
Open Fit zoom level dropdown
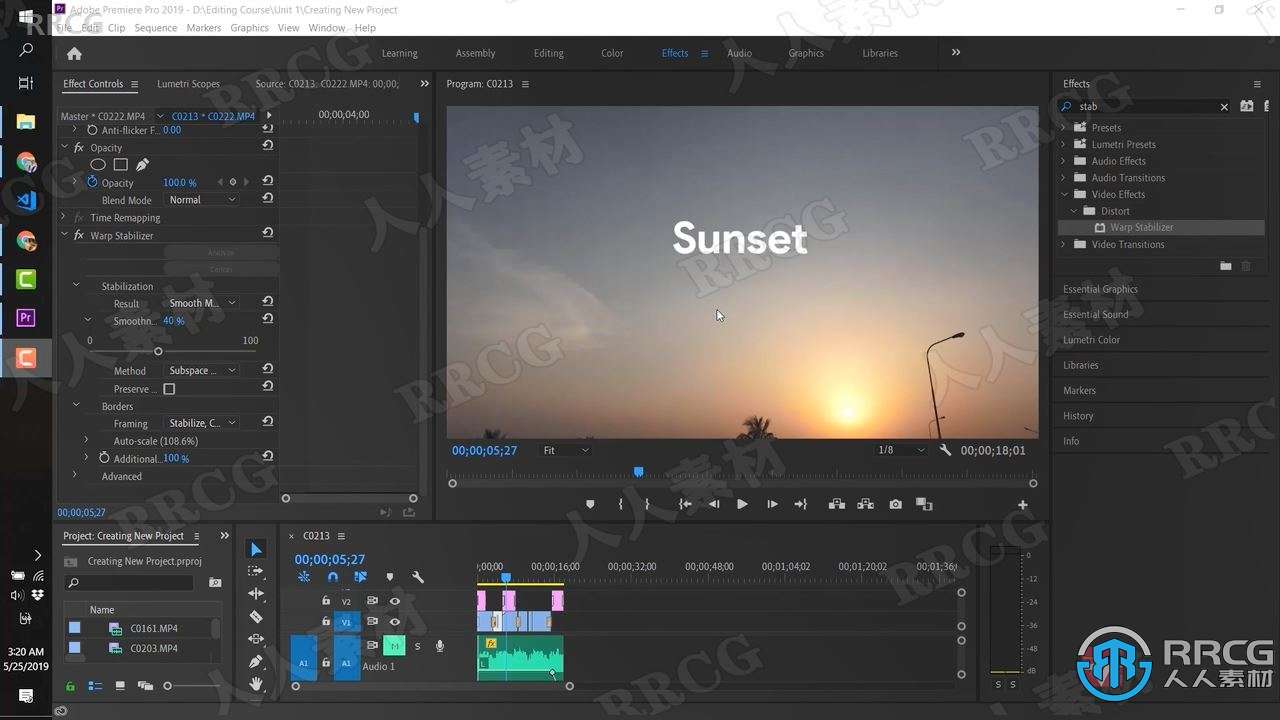(565, 451)
